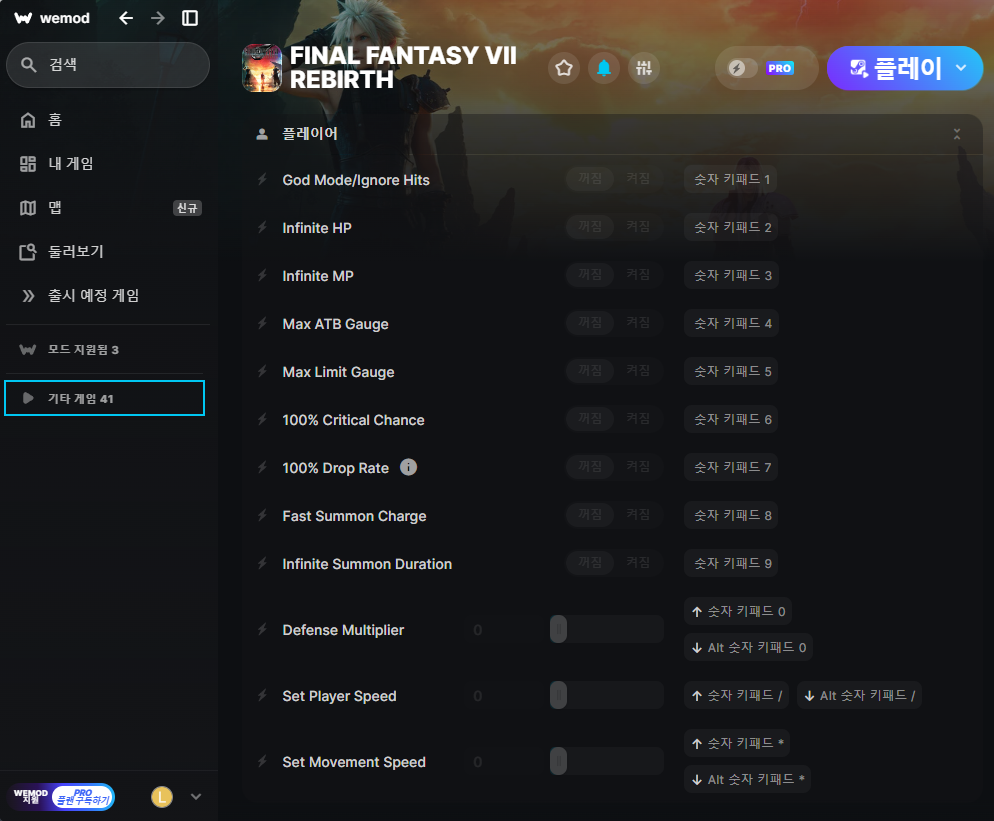Toggle God Mode/Ignore Hits on/off

tap(614, 179)
